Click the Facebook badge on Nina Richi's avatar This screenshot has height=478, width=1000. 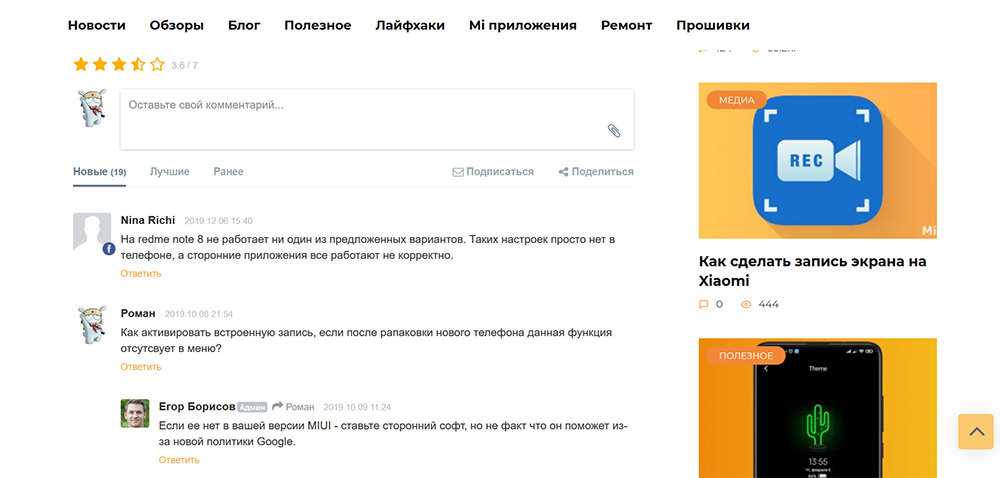[108, 249]
